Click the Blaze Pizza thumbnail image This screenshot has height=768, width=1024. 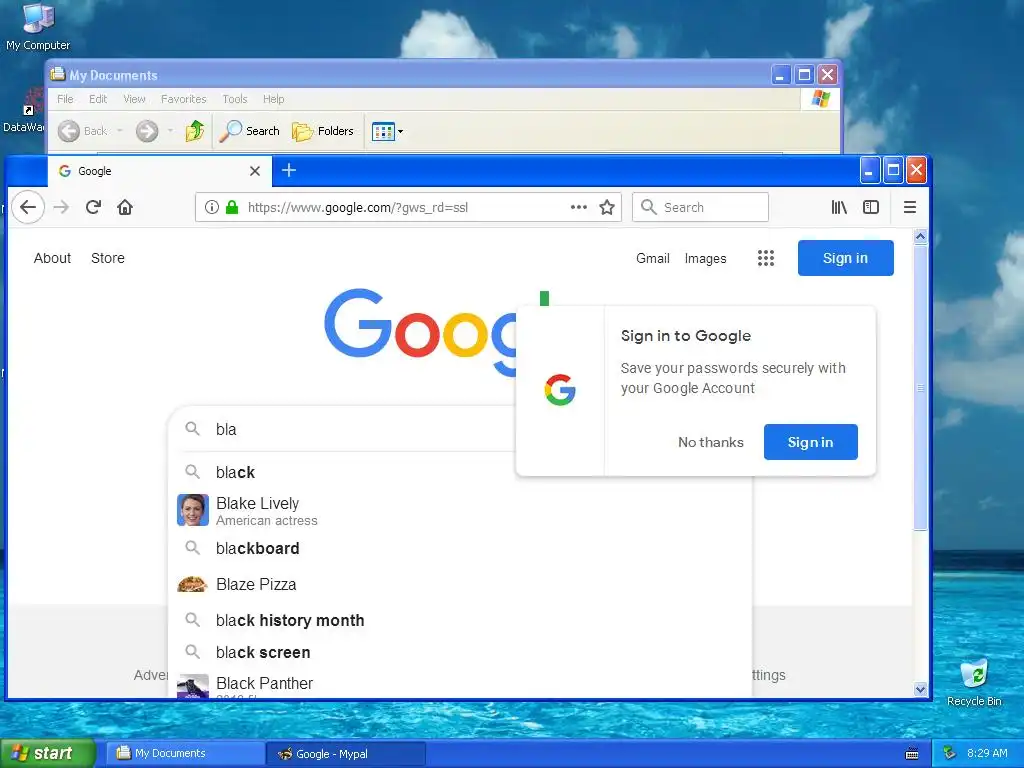193,584
